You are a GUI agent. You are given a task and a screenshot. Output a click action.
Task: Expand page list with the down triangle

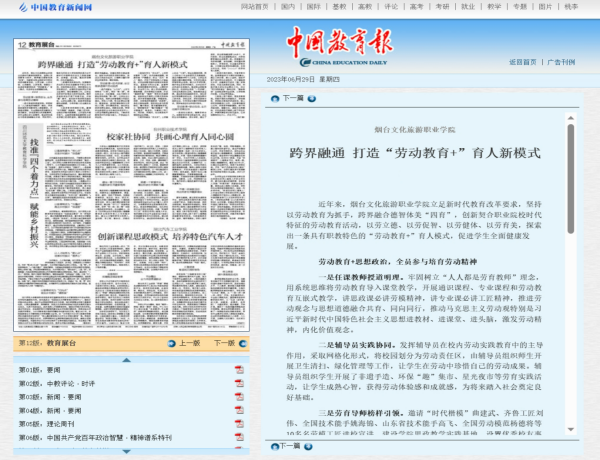[x=126, y=452]
